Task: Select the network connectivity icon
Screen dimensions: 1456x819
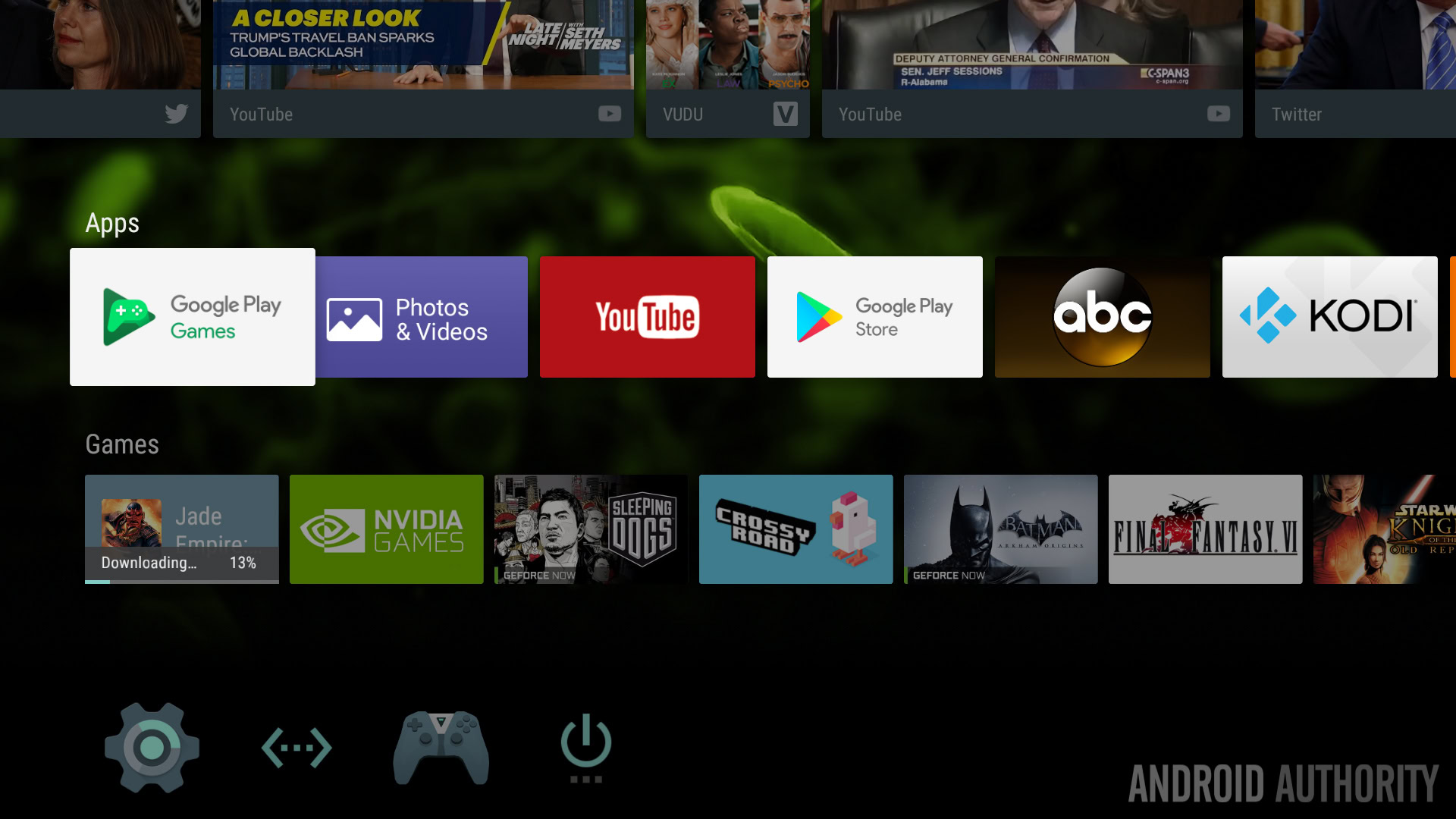Action: tap(295, 745)
